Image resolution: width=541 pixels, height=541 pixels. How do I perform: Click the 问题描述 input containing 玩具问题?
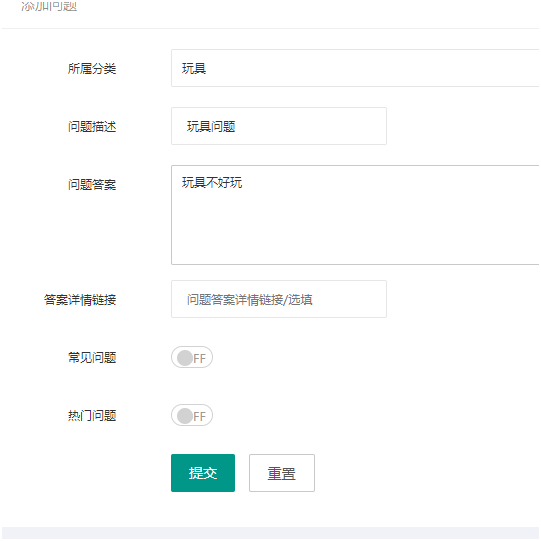pos(279,126)
